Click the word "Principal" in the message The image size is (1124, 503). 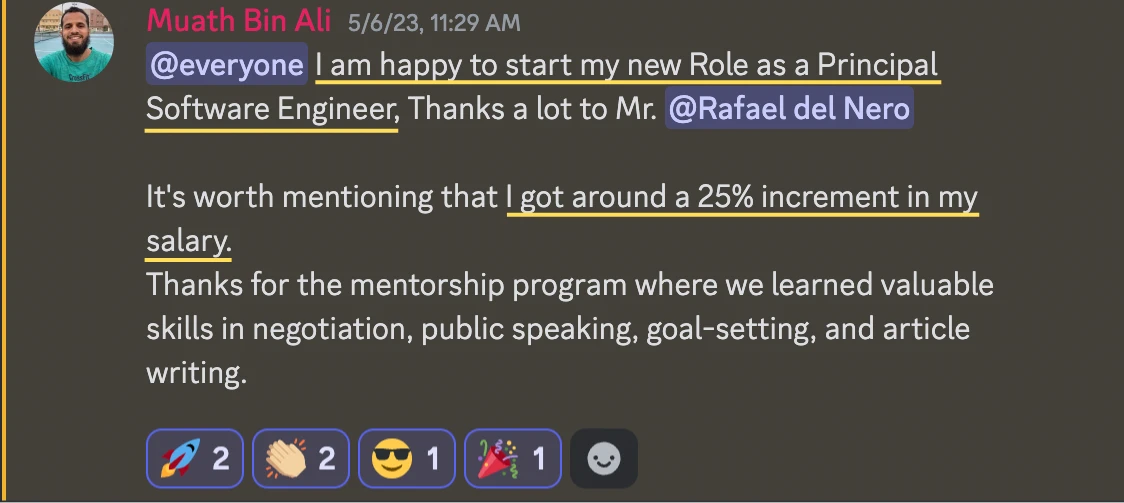pos(878,66)
